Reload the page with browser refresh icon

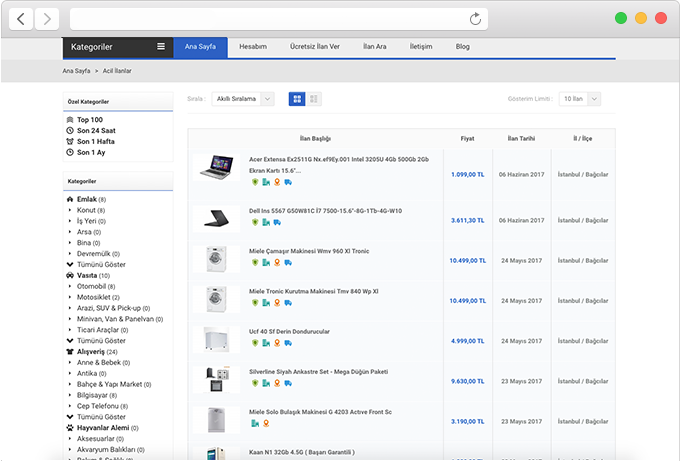click(x=476, y=19)
